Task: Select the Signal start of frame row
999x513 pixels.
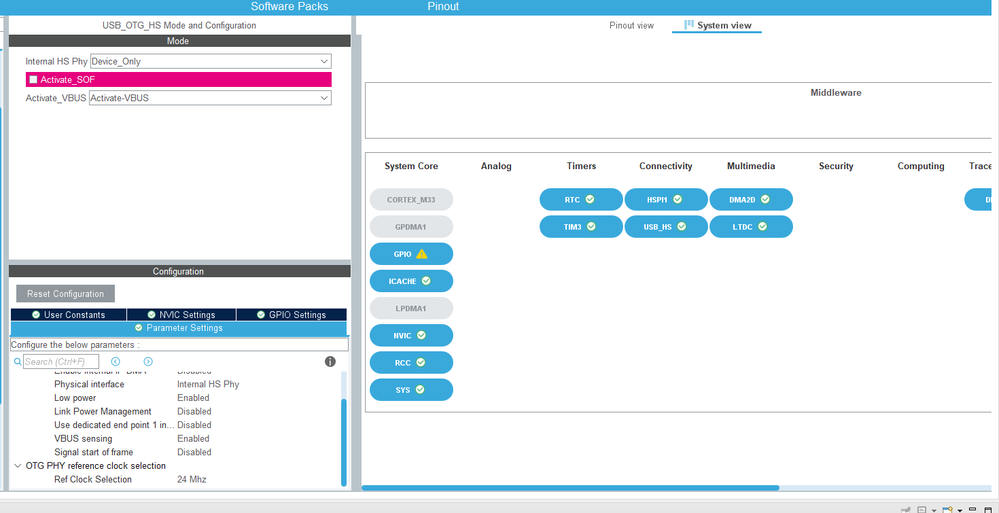Action: 178,452
